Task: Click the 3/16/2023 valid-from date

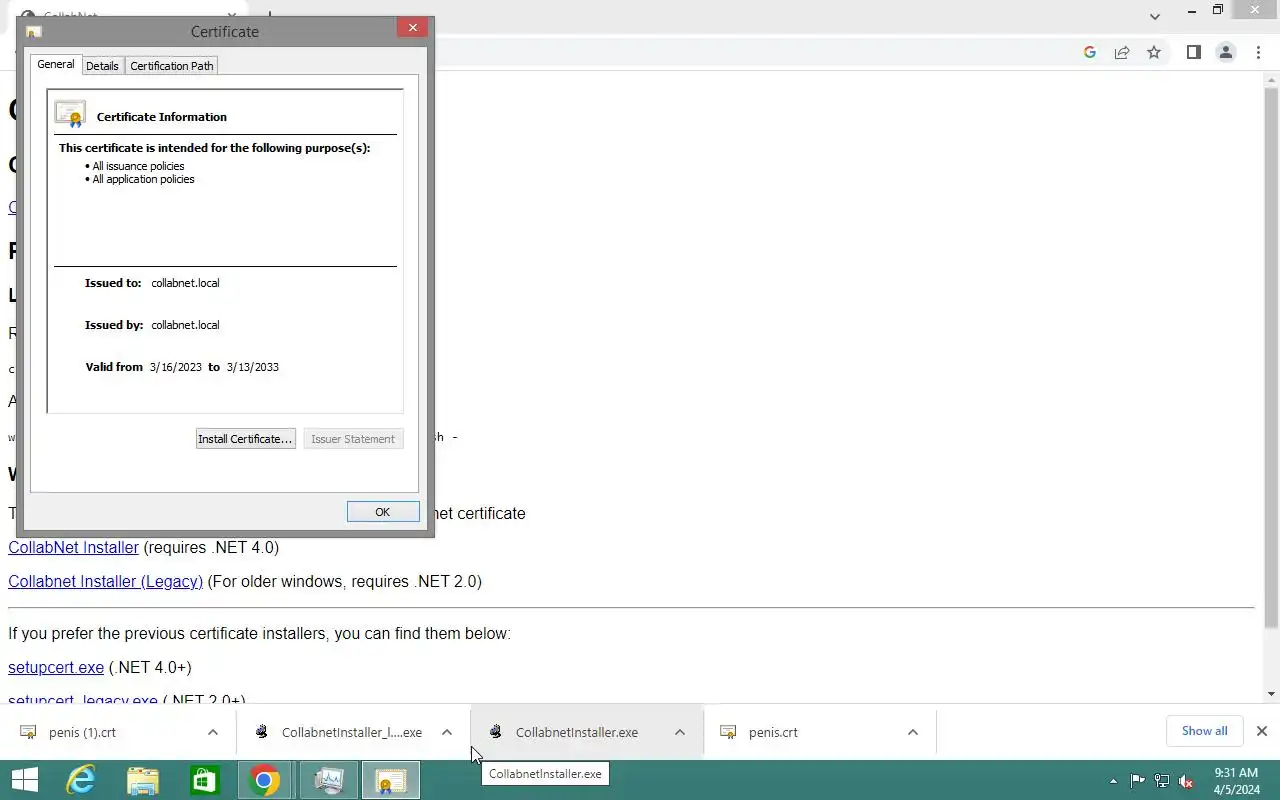Action: click(176, 367)
